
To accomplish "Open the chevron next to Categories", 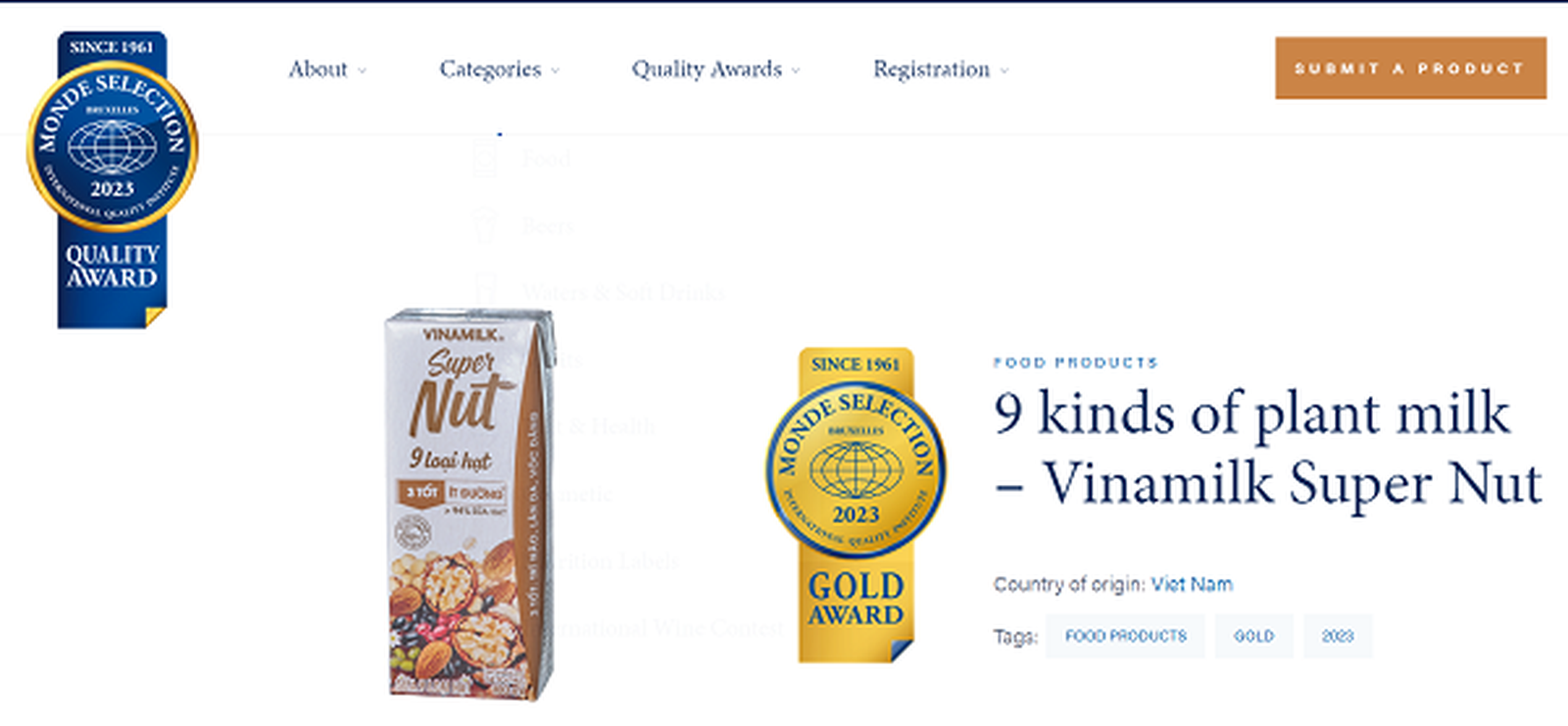I will (555, 71).
